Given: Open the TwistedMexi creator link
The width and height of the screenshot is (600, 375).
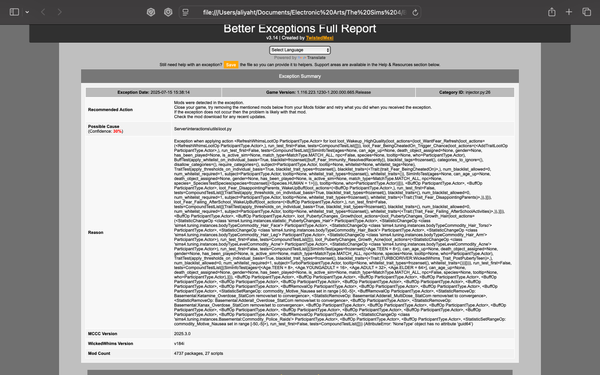Looking at the screenshot, I should [320, 38].
